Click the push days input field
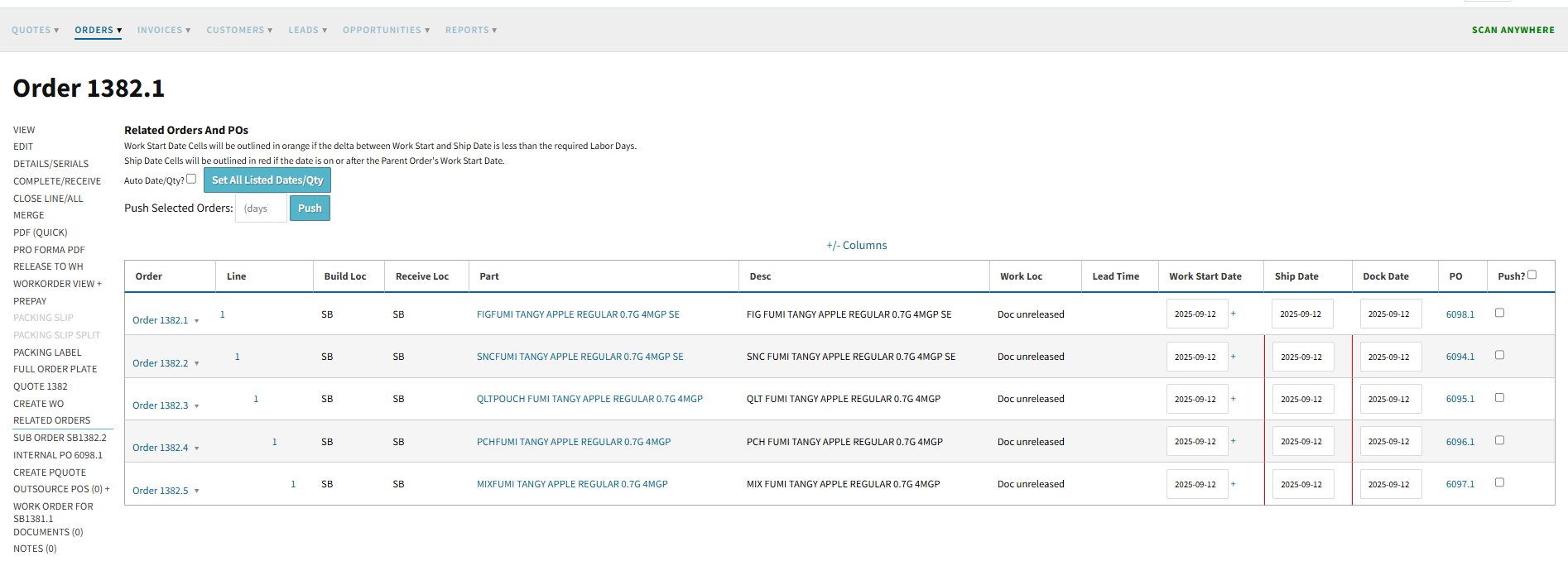This screenshot has width=1568, height=561. click(261, 209)
